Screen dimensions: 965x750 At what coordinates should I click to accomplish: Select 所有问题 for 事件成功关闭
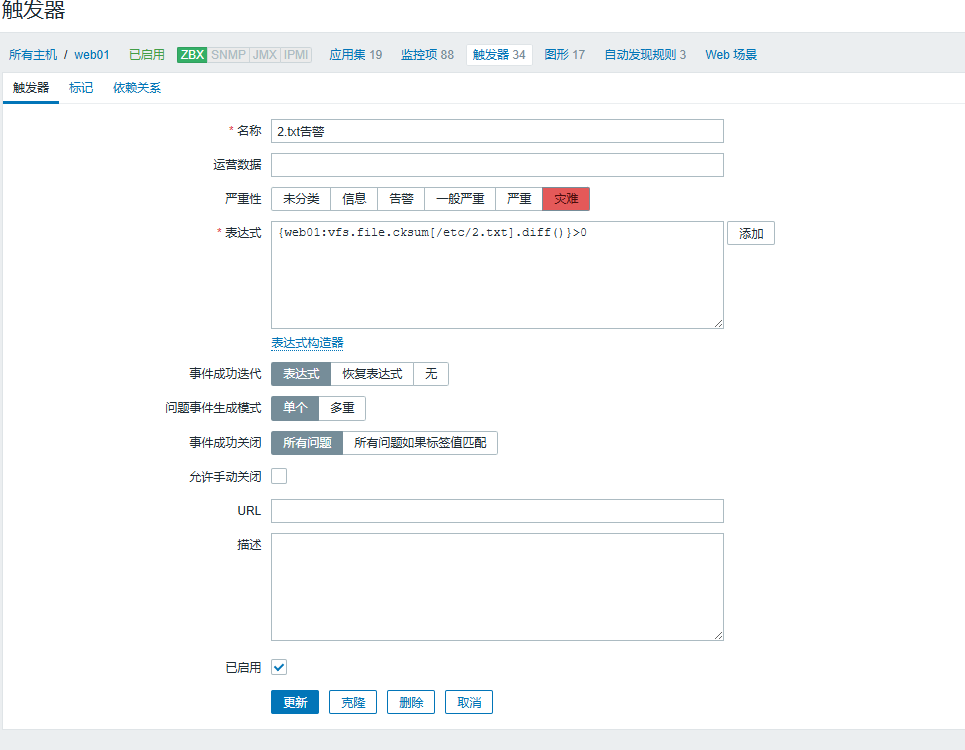coord(307,443)
